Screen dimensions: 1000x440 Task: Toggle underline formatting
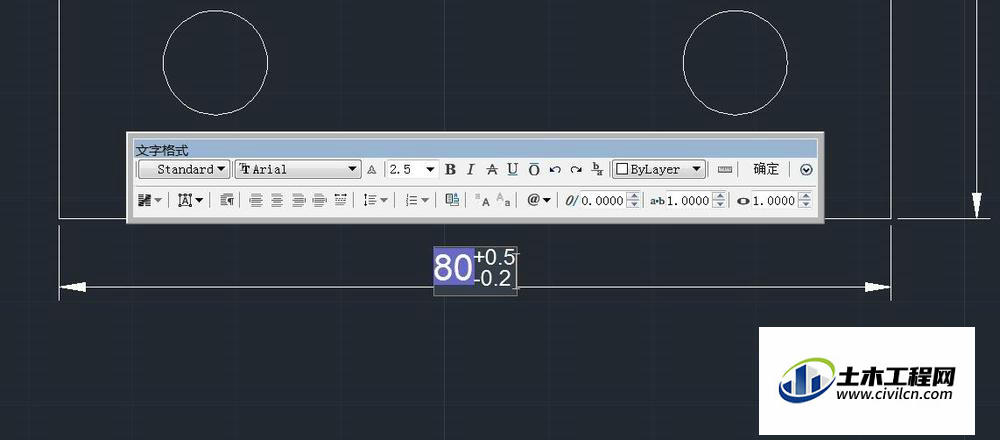(513, 170)
